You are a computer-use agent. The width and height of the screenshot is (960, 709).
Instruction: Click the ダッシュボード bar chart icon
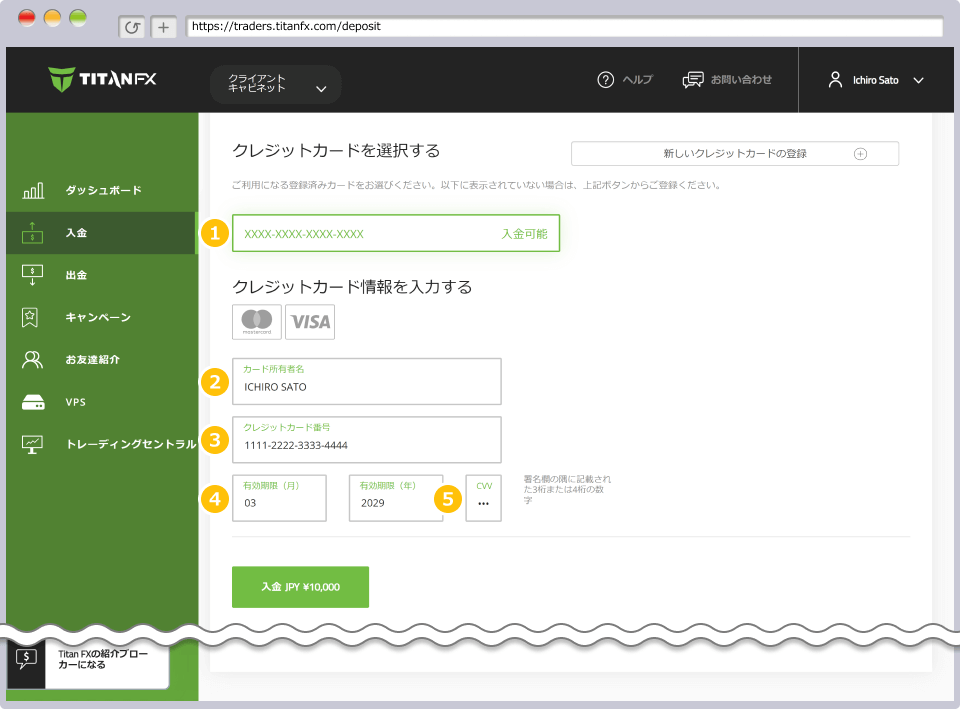point(31,189)
